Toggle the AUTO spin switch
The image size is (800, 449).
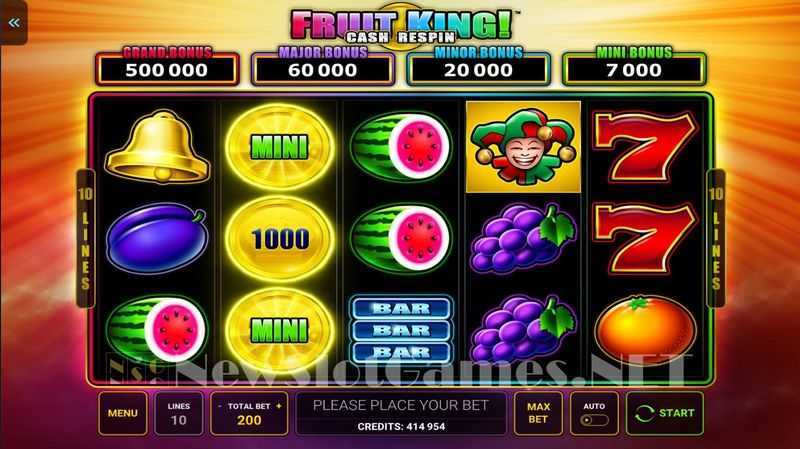[x=594, y=420]
